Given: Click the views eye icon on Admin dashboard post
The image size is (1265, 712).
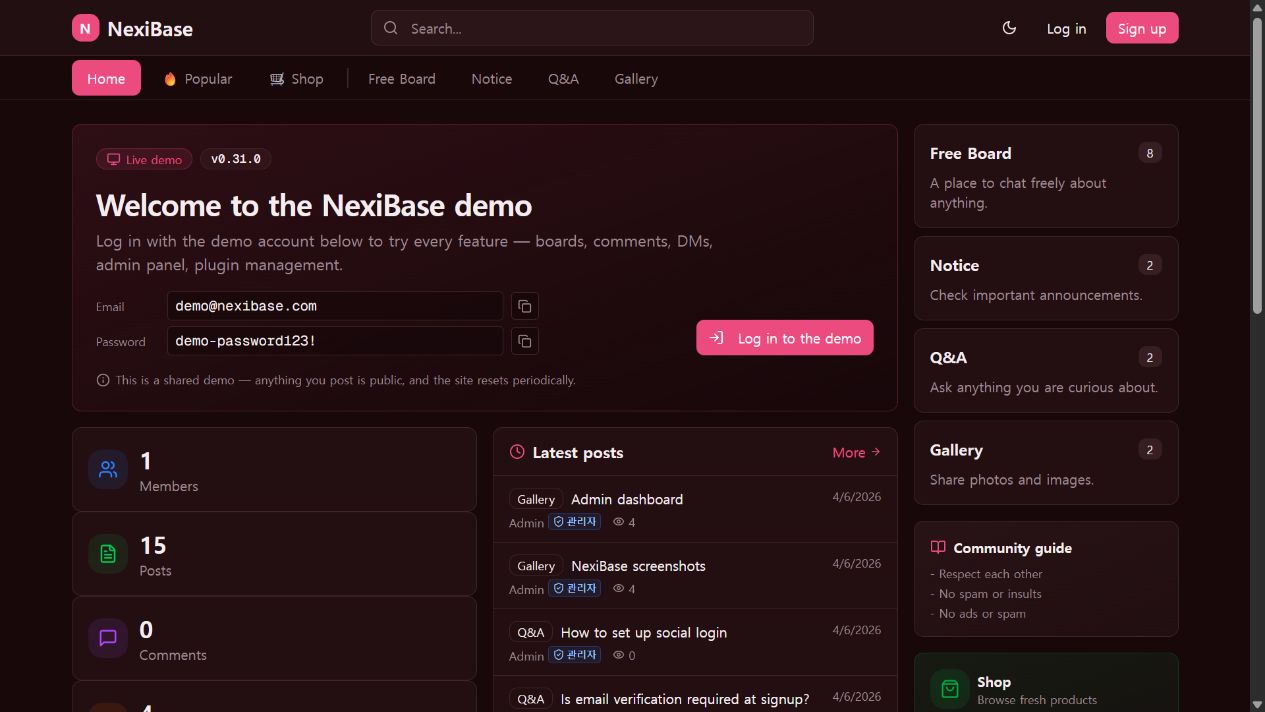Looking at the screenshot, I should pyautogui.click(x=618, y=522).
